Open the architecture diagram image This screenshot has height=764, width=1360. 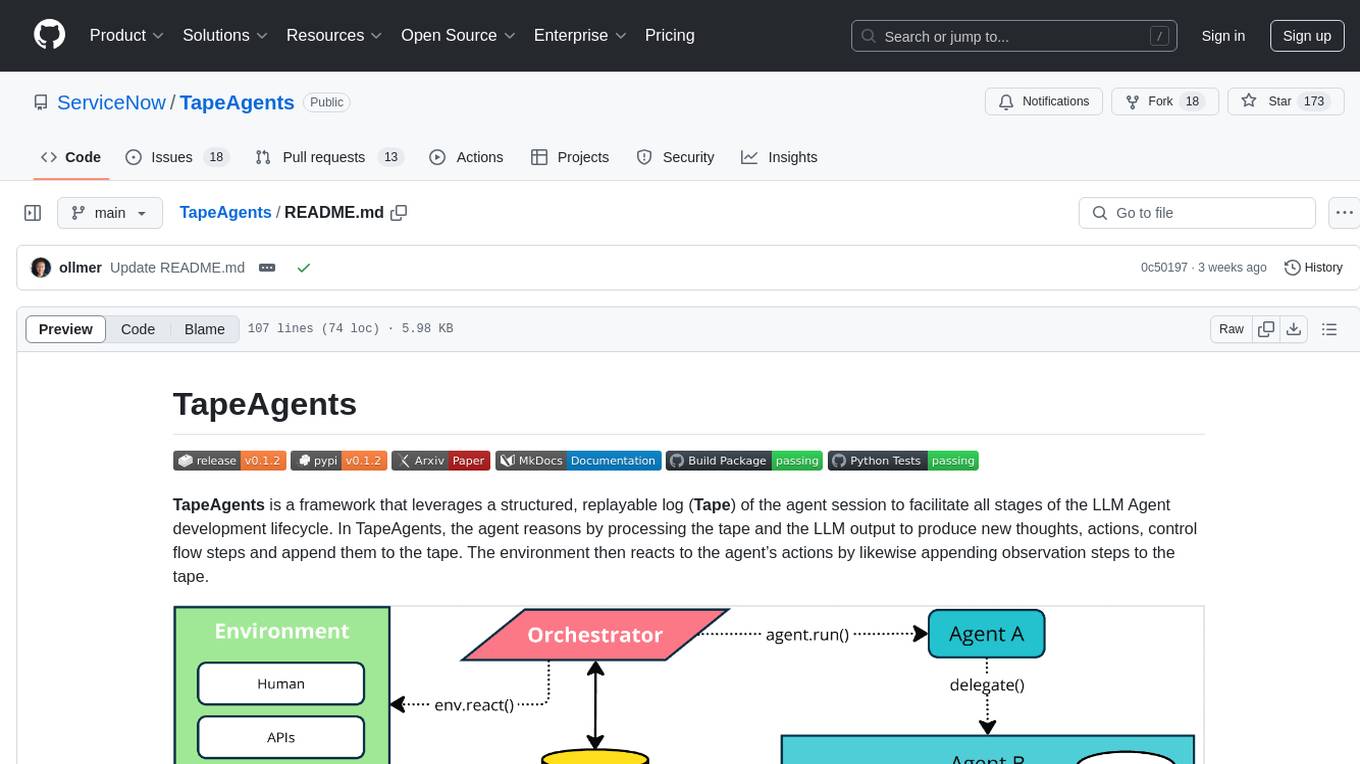[x=688, y=685]
